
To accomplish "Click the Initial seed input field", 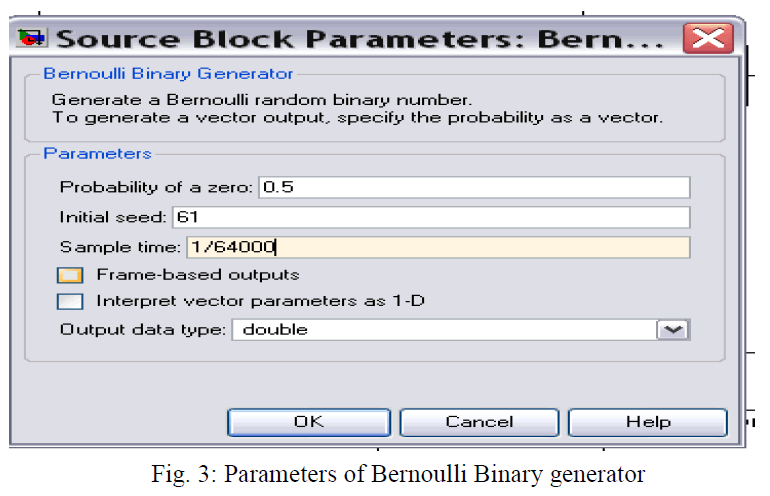I will tap(431, 217).
